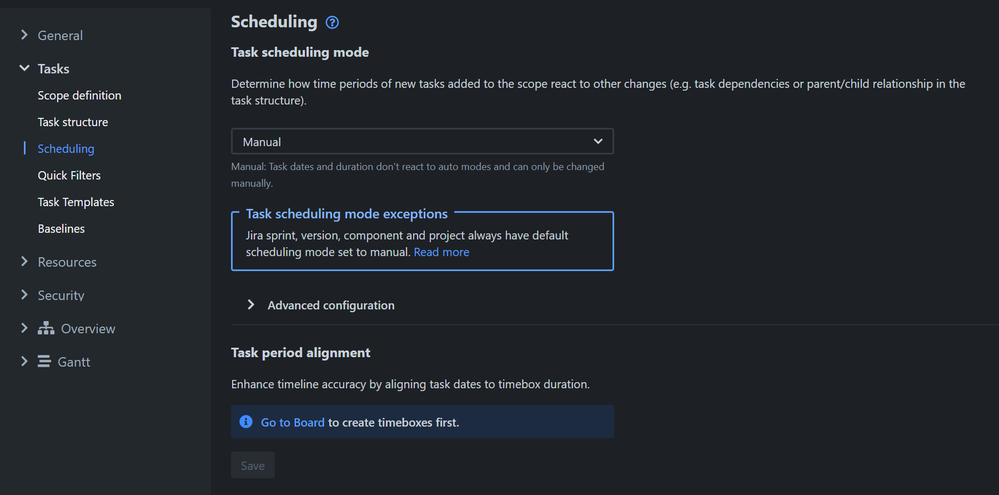Click the Scheduling help question mark icon
The image size is (999, 495).
[x=333, y=22]
